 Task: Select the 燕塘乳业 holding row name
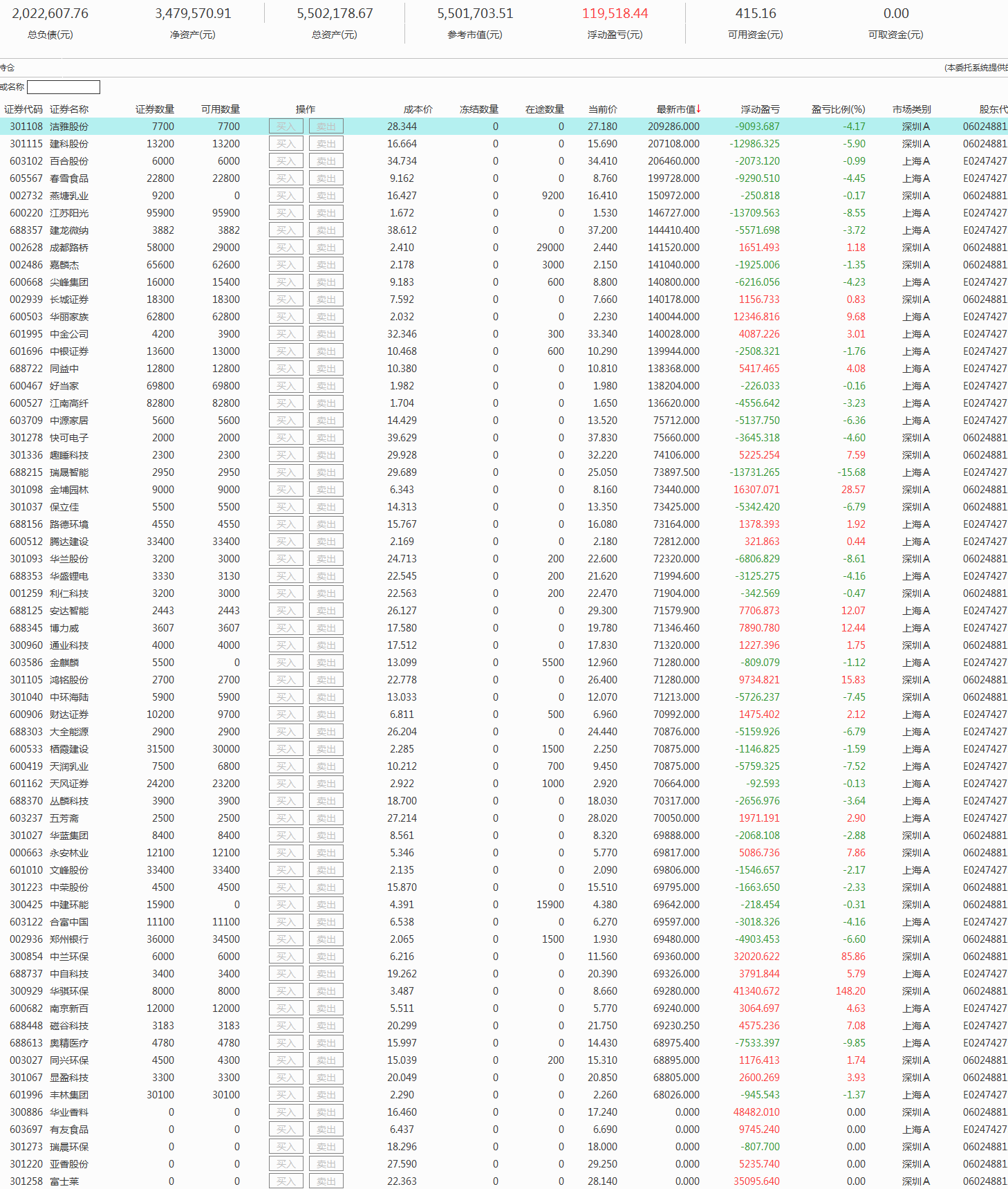(69, 196)
